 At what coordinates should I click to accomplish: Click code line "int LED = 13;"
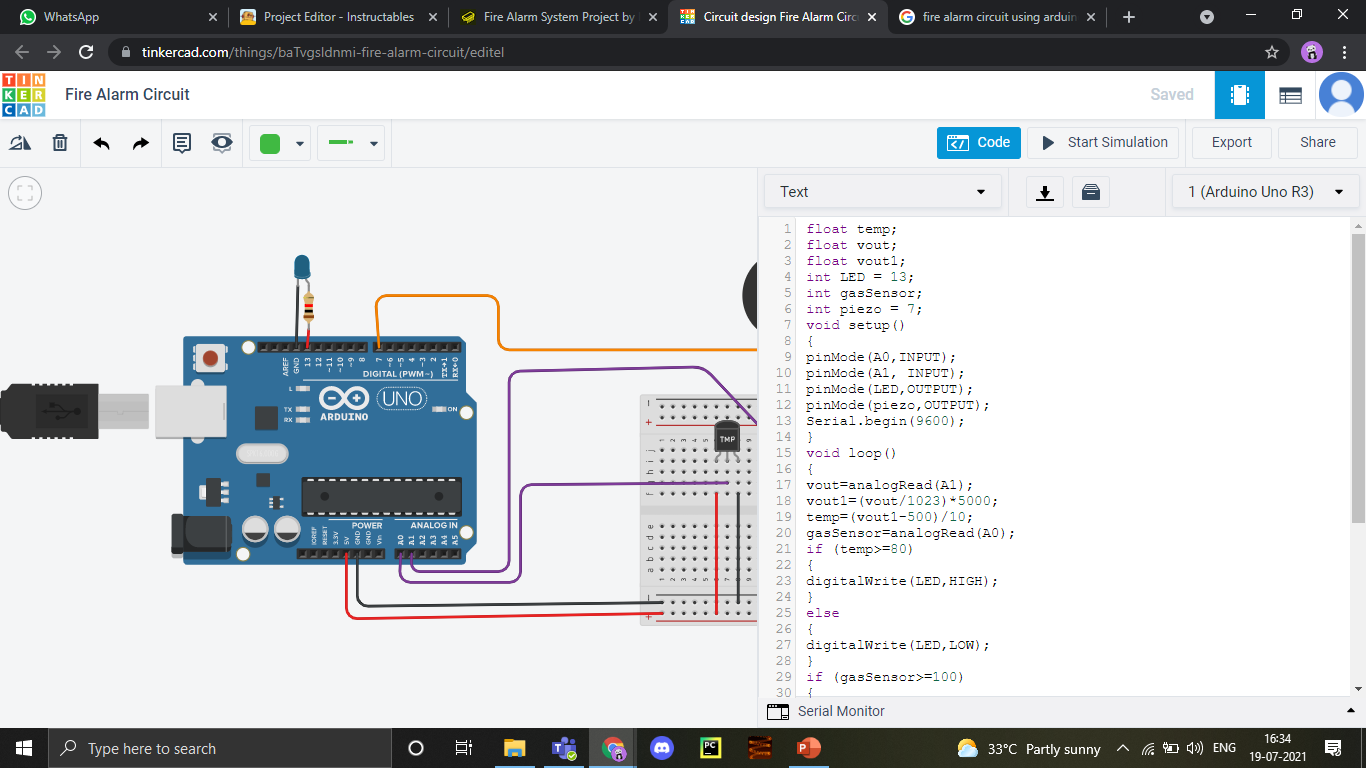tap(860, 277)
